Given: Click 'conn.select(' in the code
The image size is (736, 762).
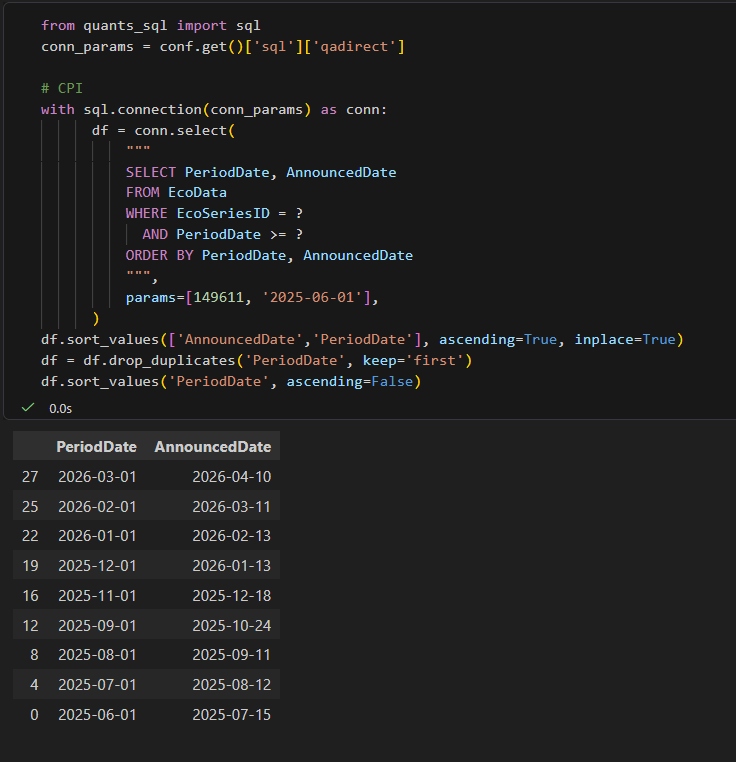Looking at the screenshot, I should click(x=185, y=131).
